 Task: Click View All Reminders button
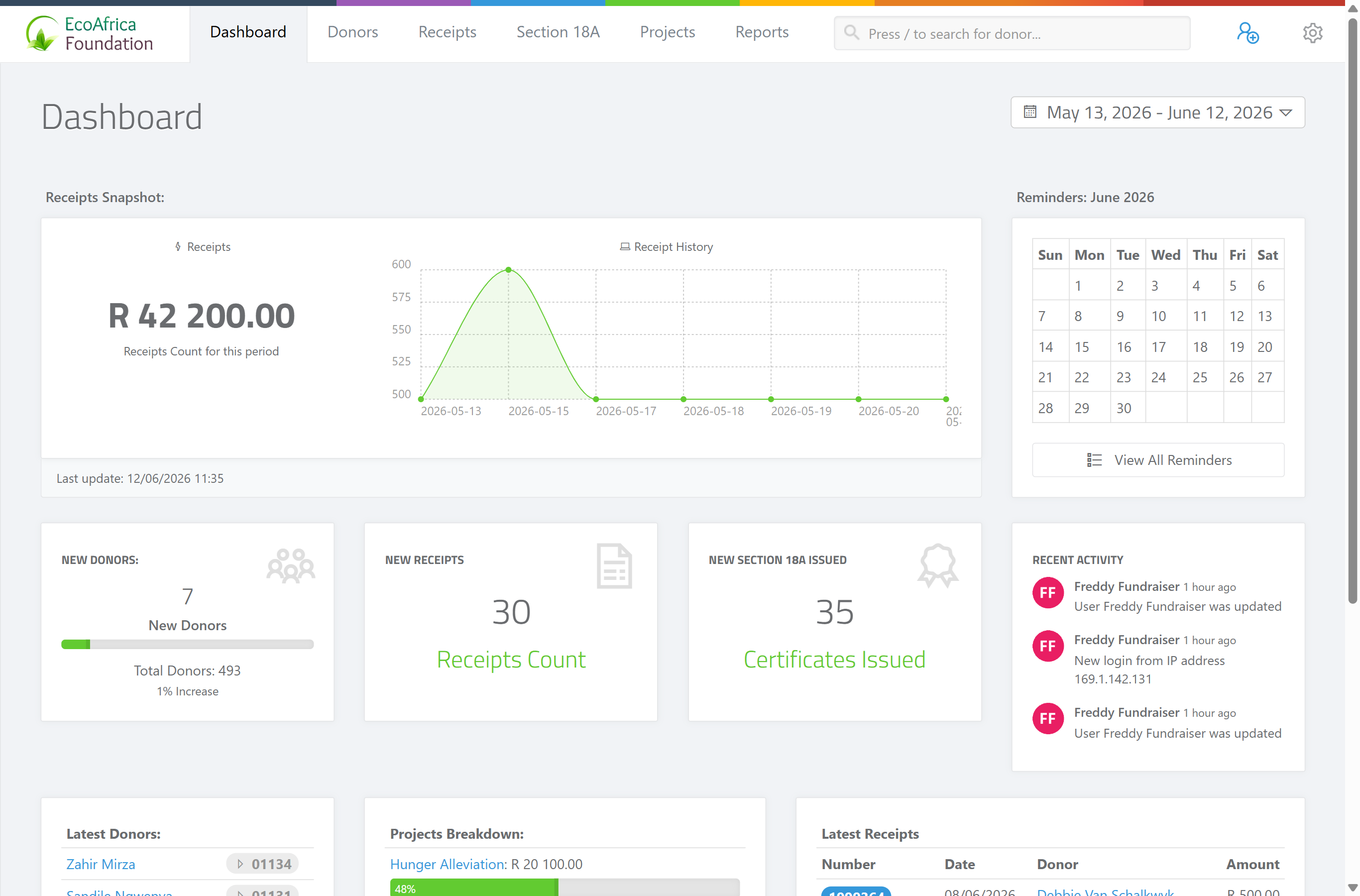1158,460
